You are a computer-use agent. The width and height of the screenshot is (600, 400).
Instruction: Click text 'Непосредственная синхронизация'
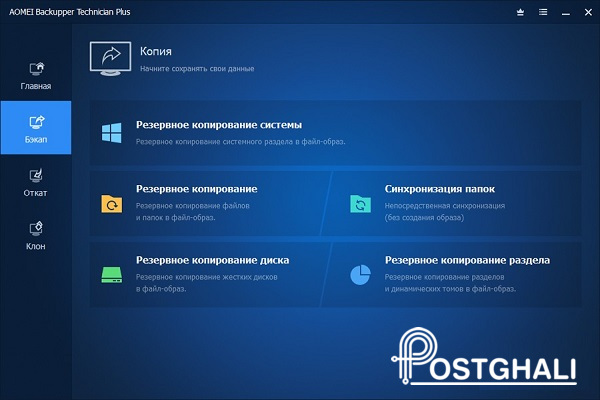tap(445, 206)
